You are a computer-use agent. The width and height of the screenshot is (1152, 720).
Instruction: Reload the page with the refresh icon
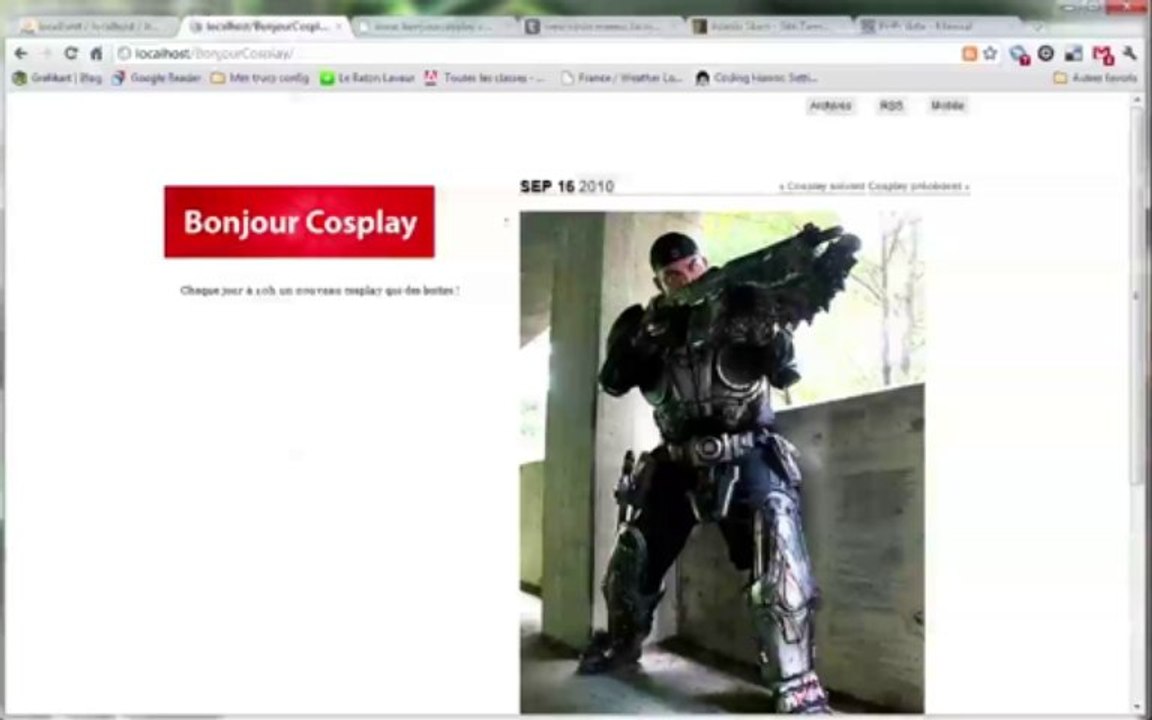pyautogui.click(x=71, y=54)
